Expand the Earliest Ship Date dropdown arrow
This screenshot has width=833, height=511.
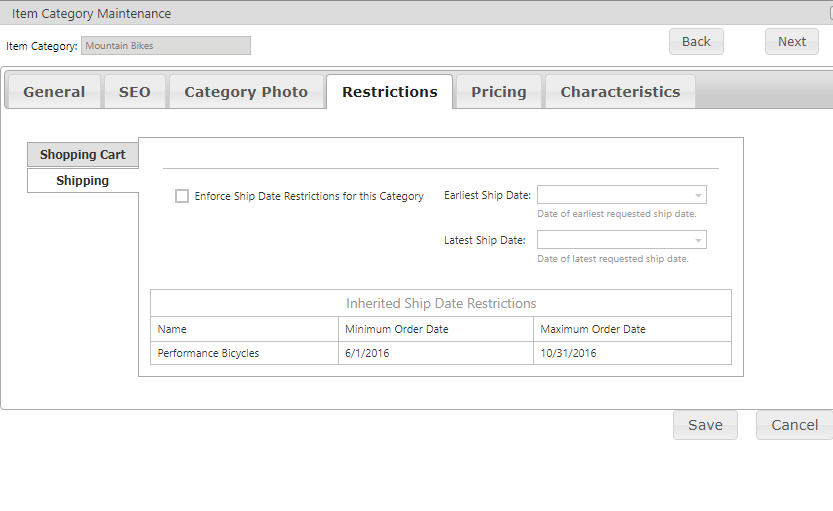[x=698, y=195]
